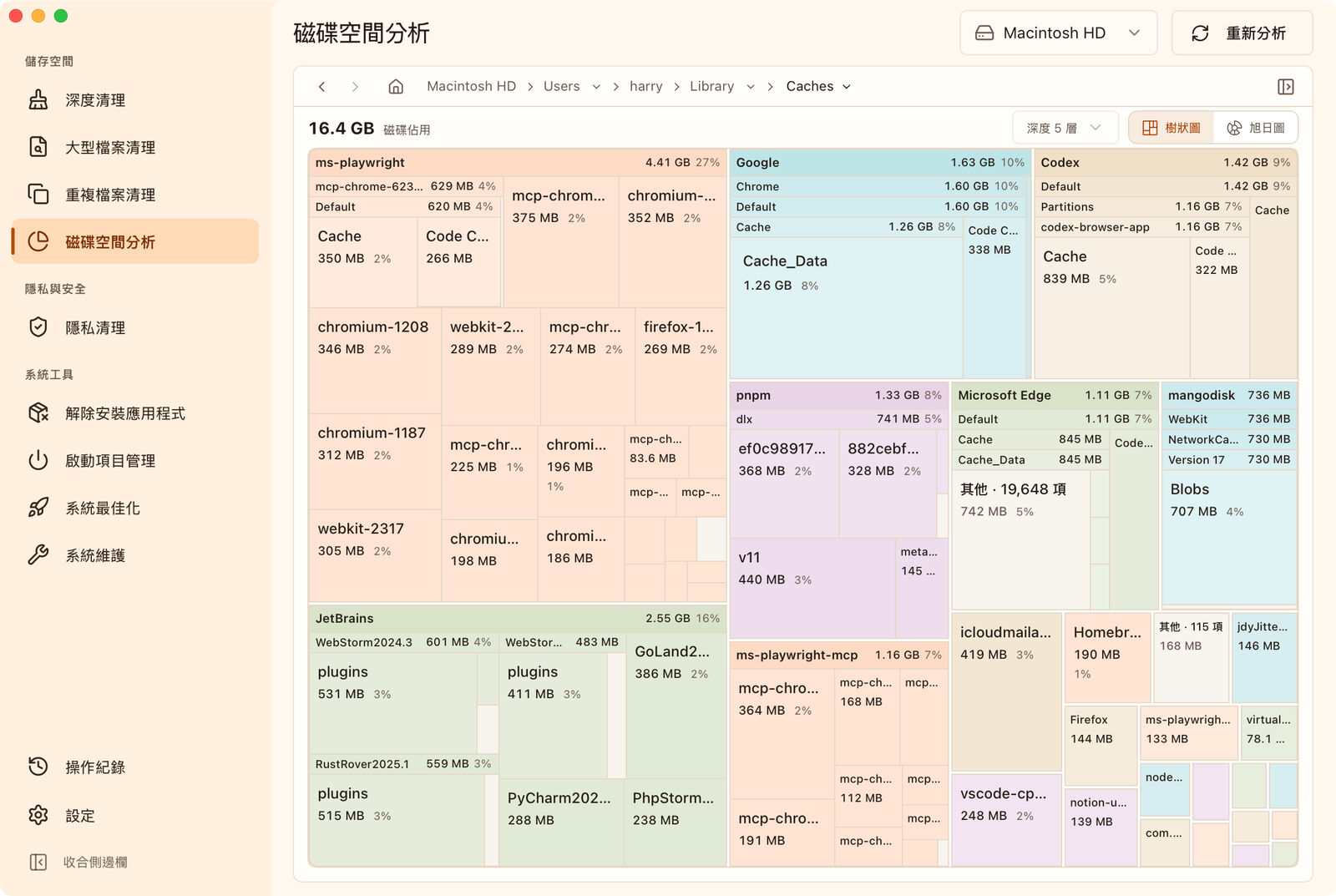1336x896 pixels.
Task: Go to Macintosh HD in the breadcrumb
Action: click(x=471, y=87)
